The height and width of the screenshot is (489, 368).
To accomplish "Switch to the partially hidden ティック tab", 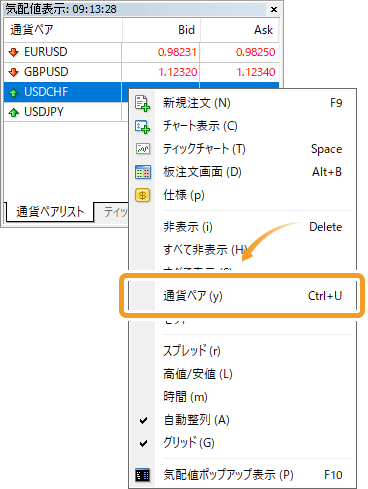I will (112, 212).
